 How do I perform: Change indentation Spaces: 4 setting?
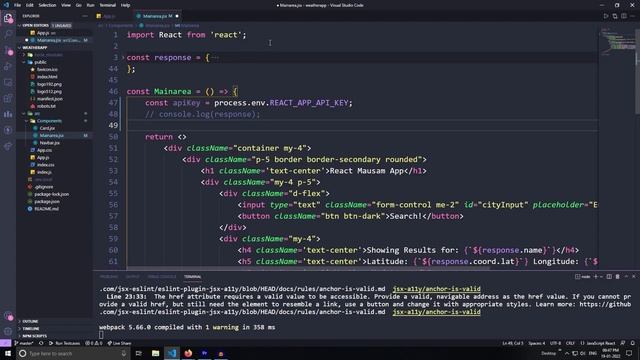tap(536, 343)
